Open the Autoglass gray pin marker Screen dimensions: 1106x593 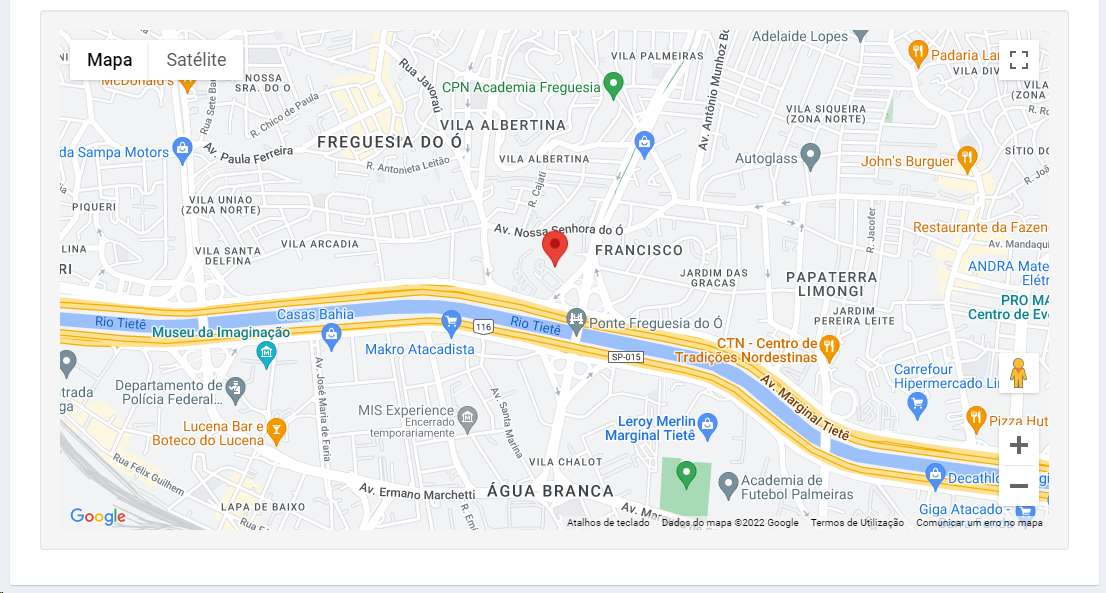pos(811,157)
